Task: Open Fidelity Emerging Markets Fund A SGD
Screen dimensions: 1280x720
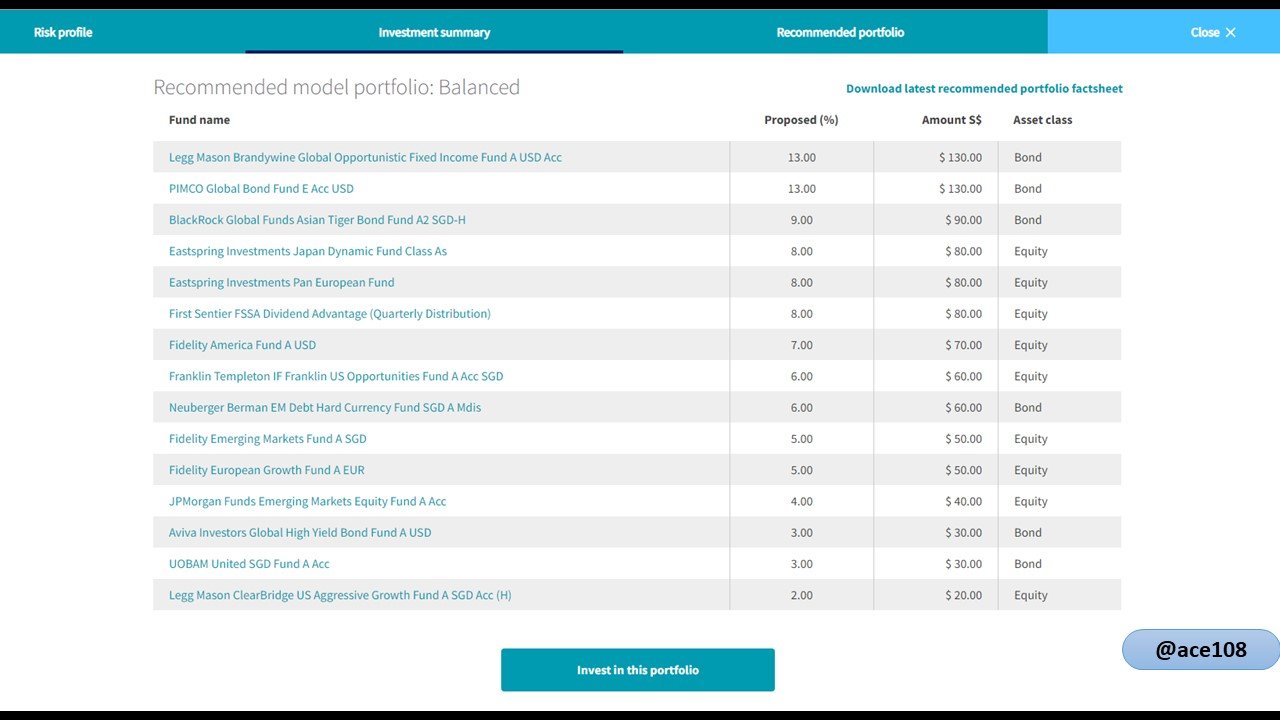Action: click(x=267, y=438)
